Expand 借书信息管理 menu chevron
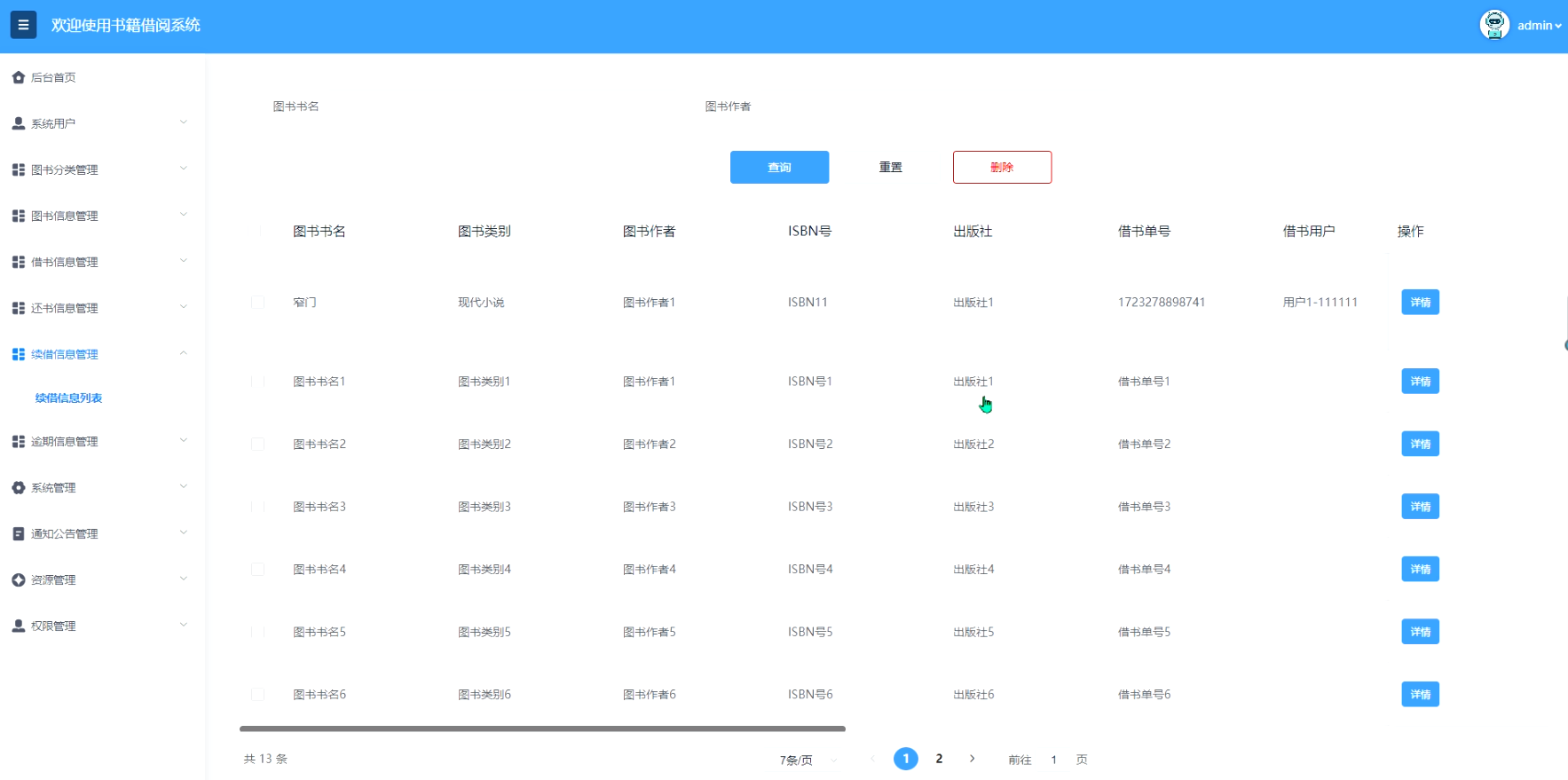This screenshot has width=1568, height=780. (x=184, y=261)
